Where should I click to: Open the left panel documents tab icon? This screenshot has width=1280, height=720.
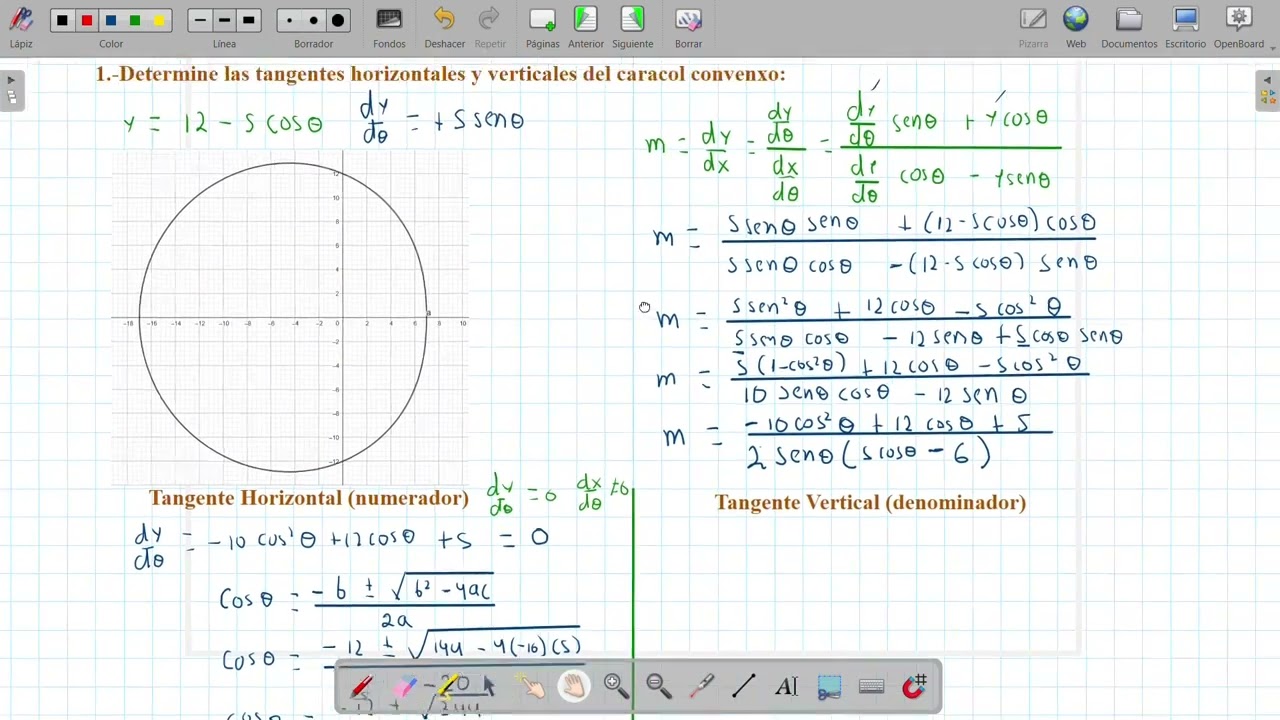click(11, 97)
